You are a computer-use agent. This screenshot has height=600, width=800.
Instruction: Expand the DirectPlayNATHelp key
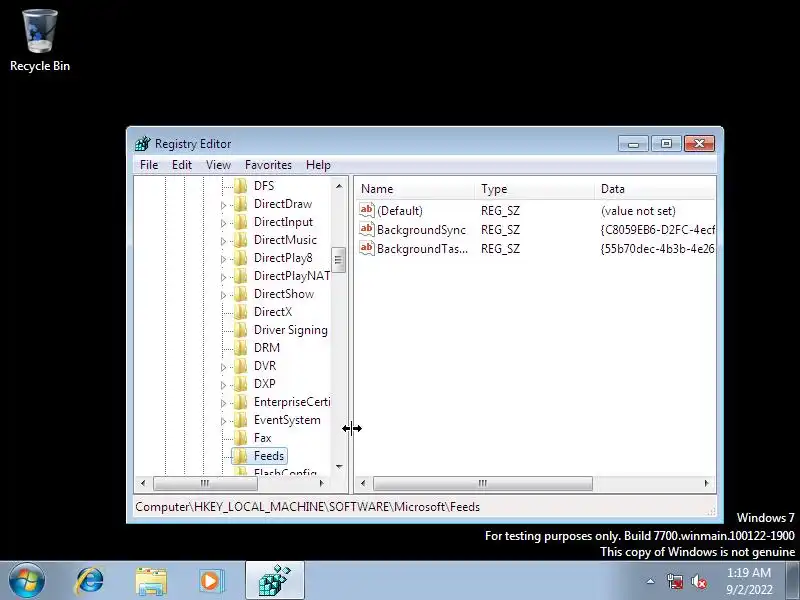click(223, 277)
